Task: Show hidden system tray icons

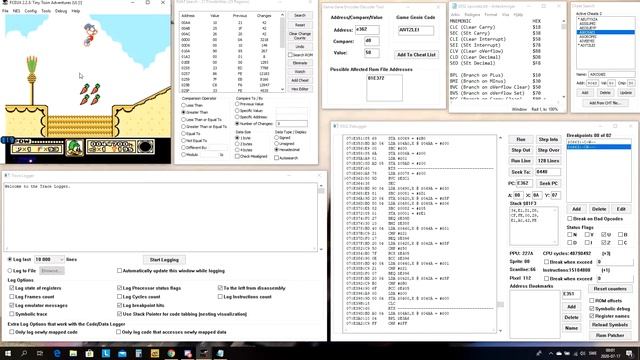Action: (550, 353)
